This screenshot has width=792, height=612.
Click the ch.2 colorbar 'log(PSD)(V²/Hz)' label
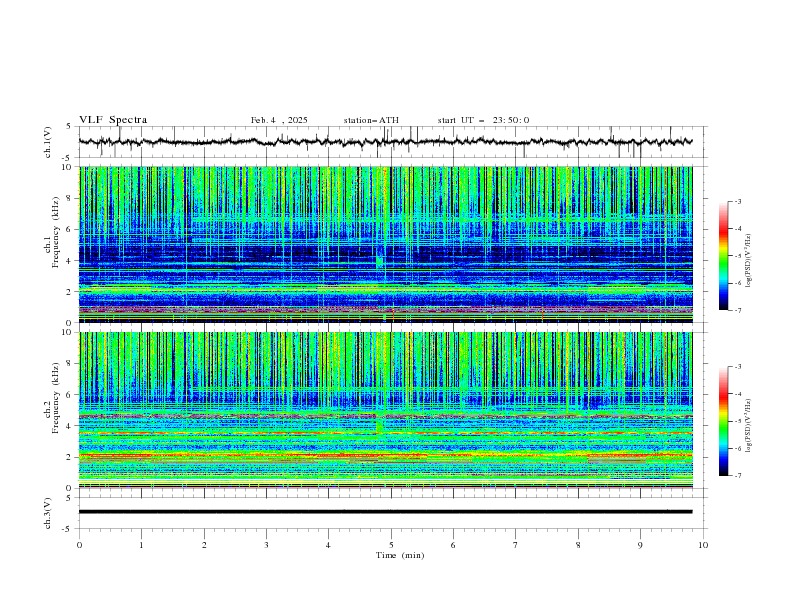(749, 426)
